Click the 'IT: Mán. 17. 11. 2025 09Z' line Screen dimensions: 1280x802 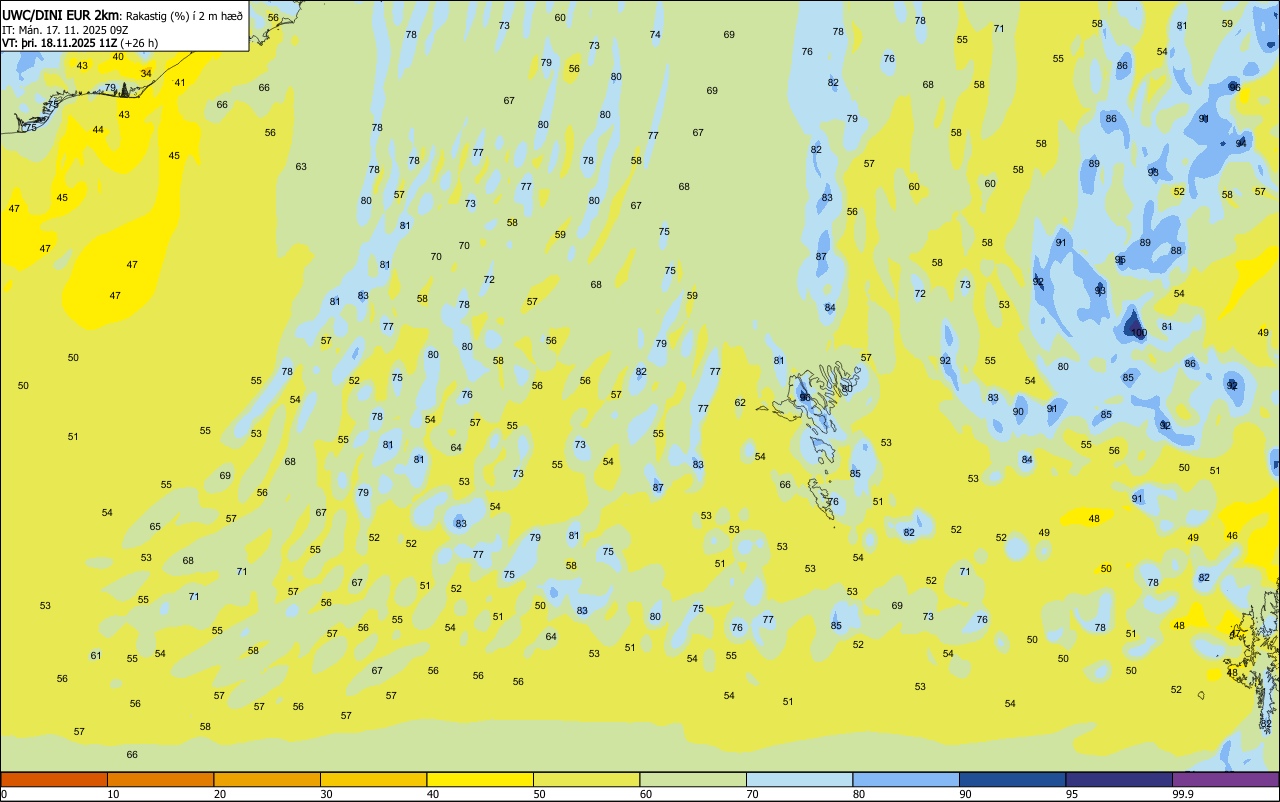65,30
